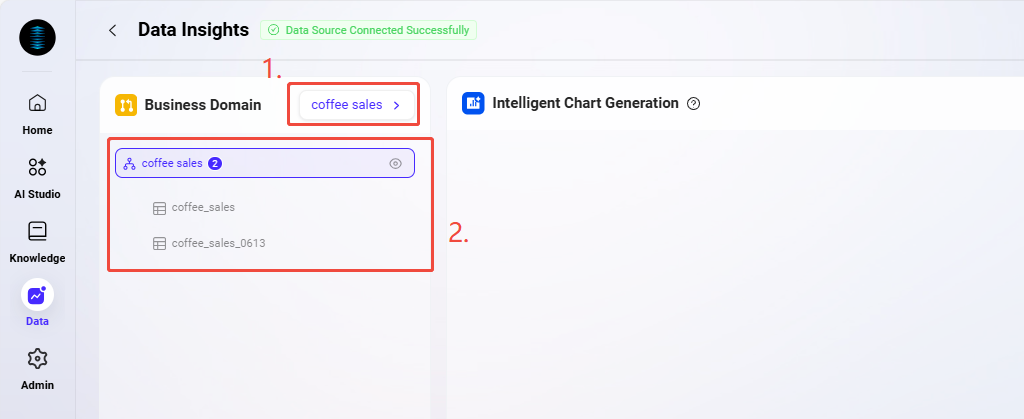Open the Admin settings gear
This screenshot has width=1024, height=419.
37,359
